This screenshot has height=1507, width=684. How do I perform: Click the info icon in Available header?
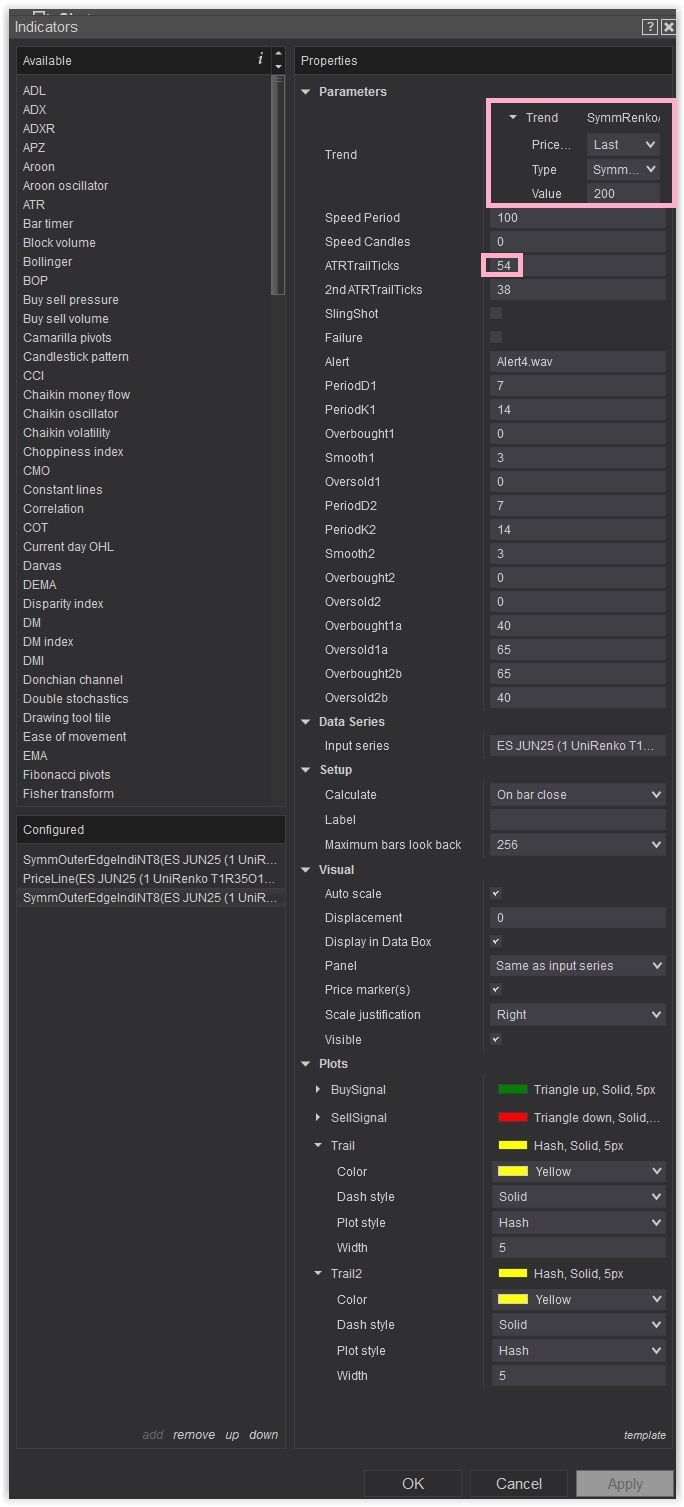pos(260,60)
